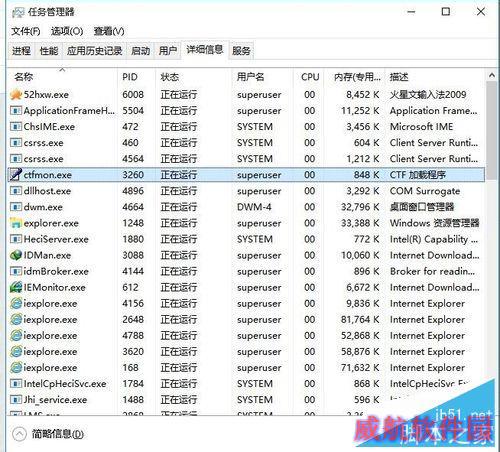Sort by the 内存(专用) column header
The height and width of the screenshot is (452, 500).
[x=354, y=77]
